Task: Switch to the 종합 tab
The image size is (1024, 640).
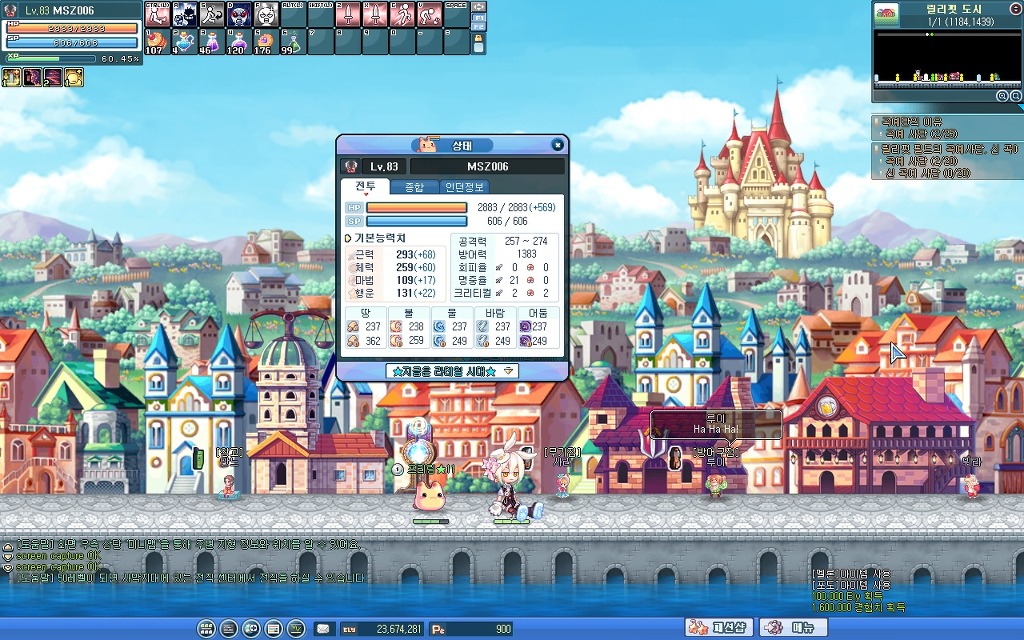Action: pos(414,187)
